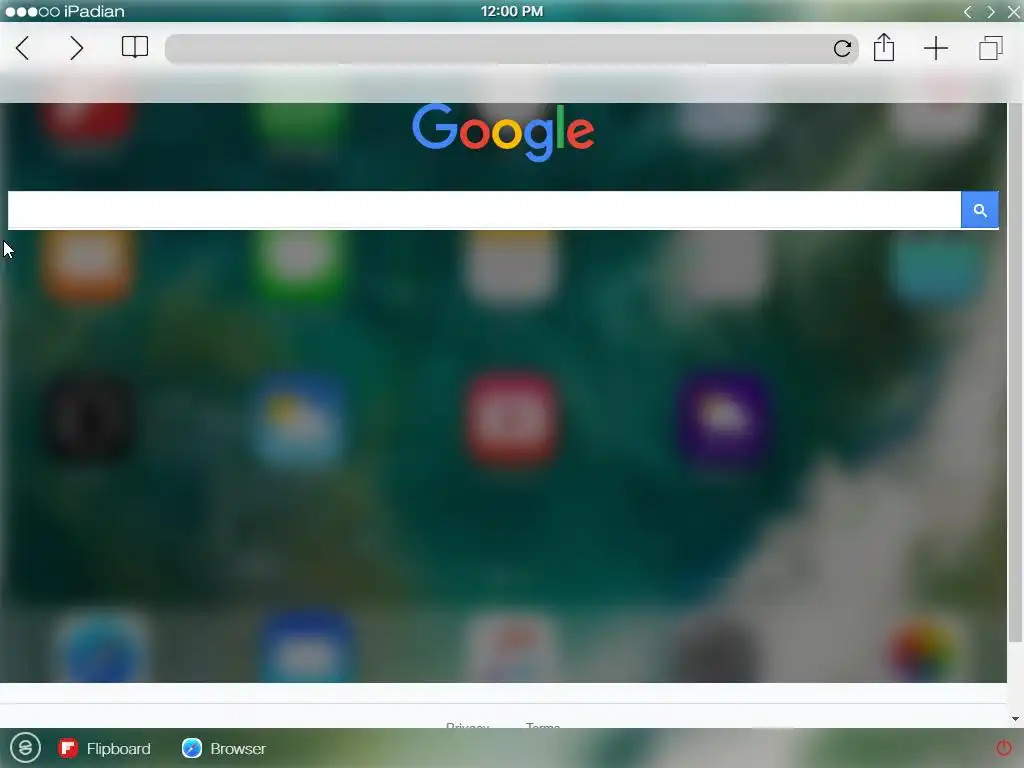Click the iPadian signal dots indicator

(32, 12)
